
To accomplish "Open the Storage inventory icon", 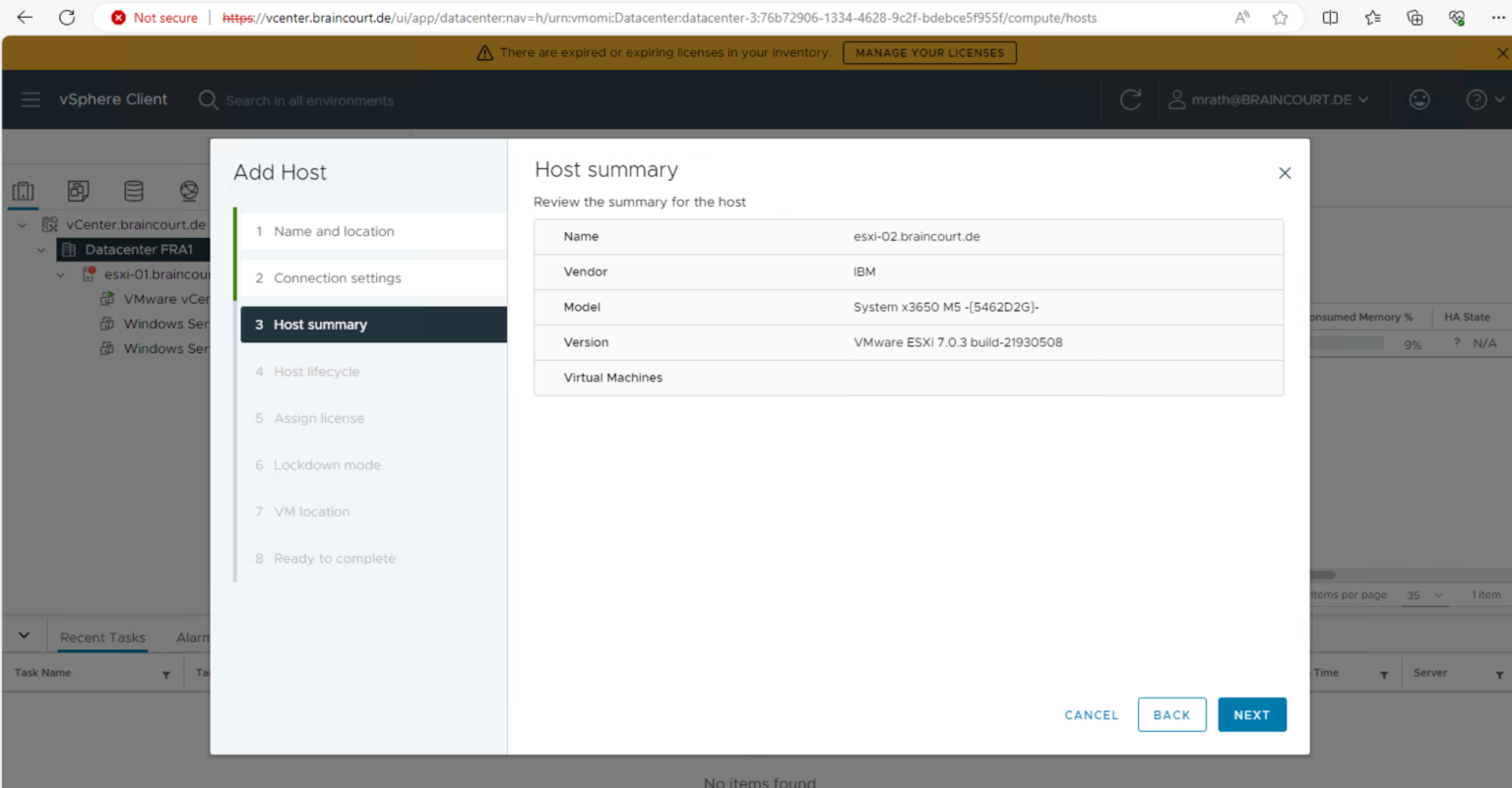I will pyautogui.click(x=134, y=191).
